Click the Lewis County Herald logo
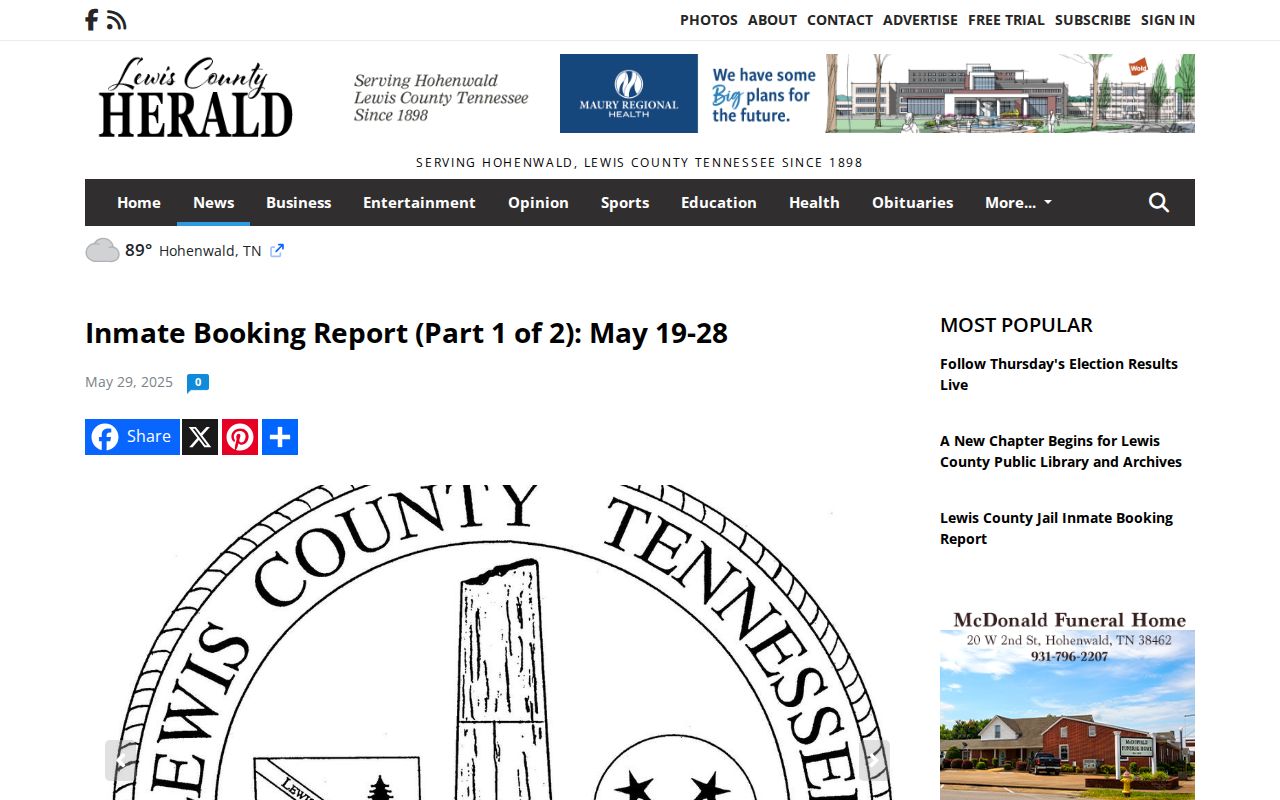Screen dimensions: 1280x800 tap(195, 97)
